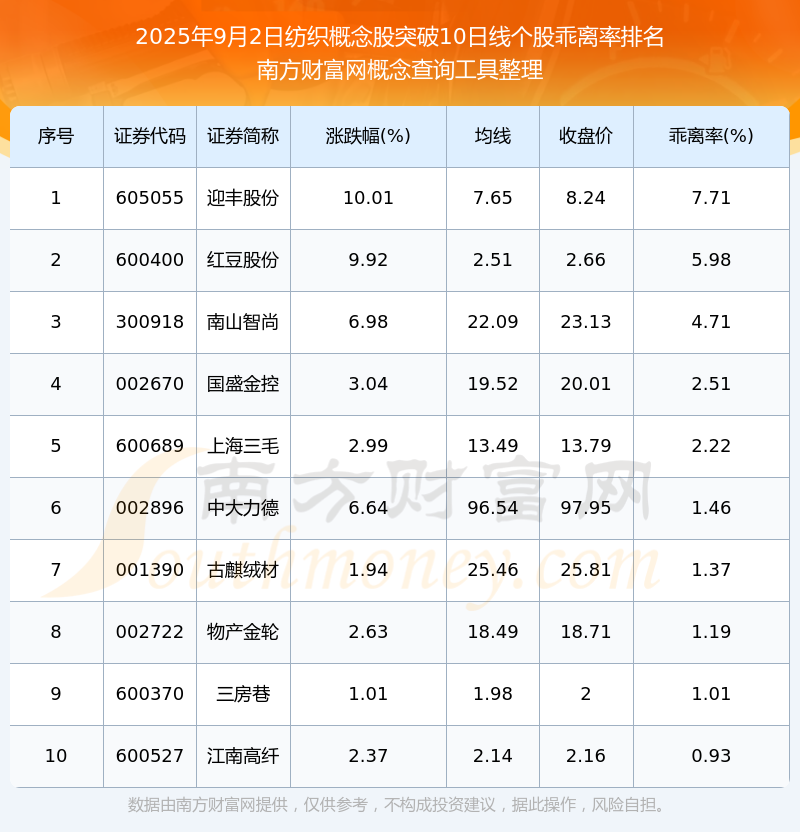
Task: Select stock code 001390
Action: [150, 570]
